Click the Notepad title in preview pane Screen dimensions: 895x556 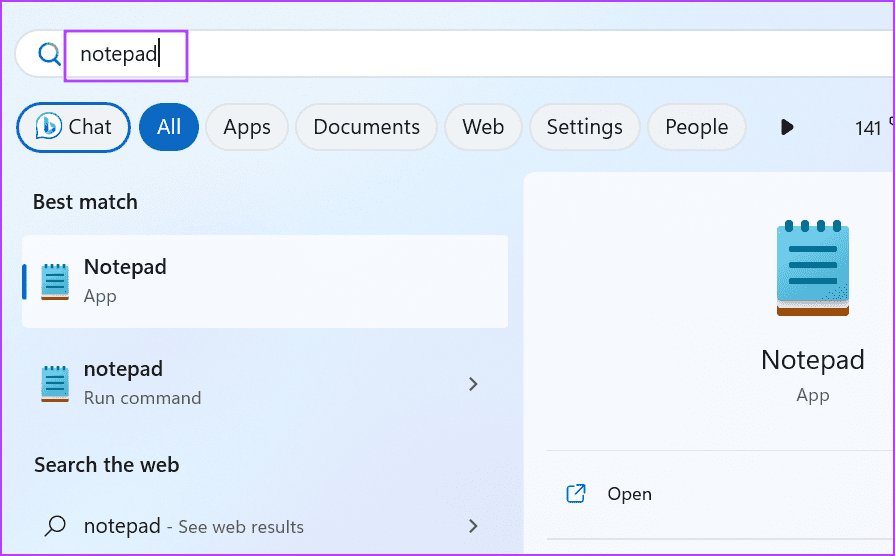click(x=813, y=360)
